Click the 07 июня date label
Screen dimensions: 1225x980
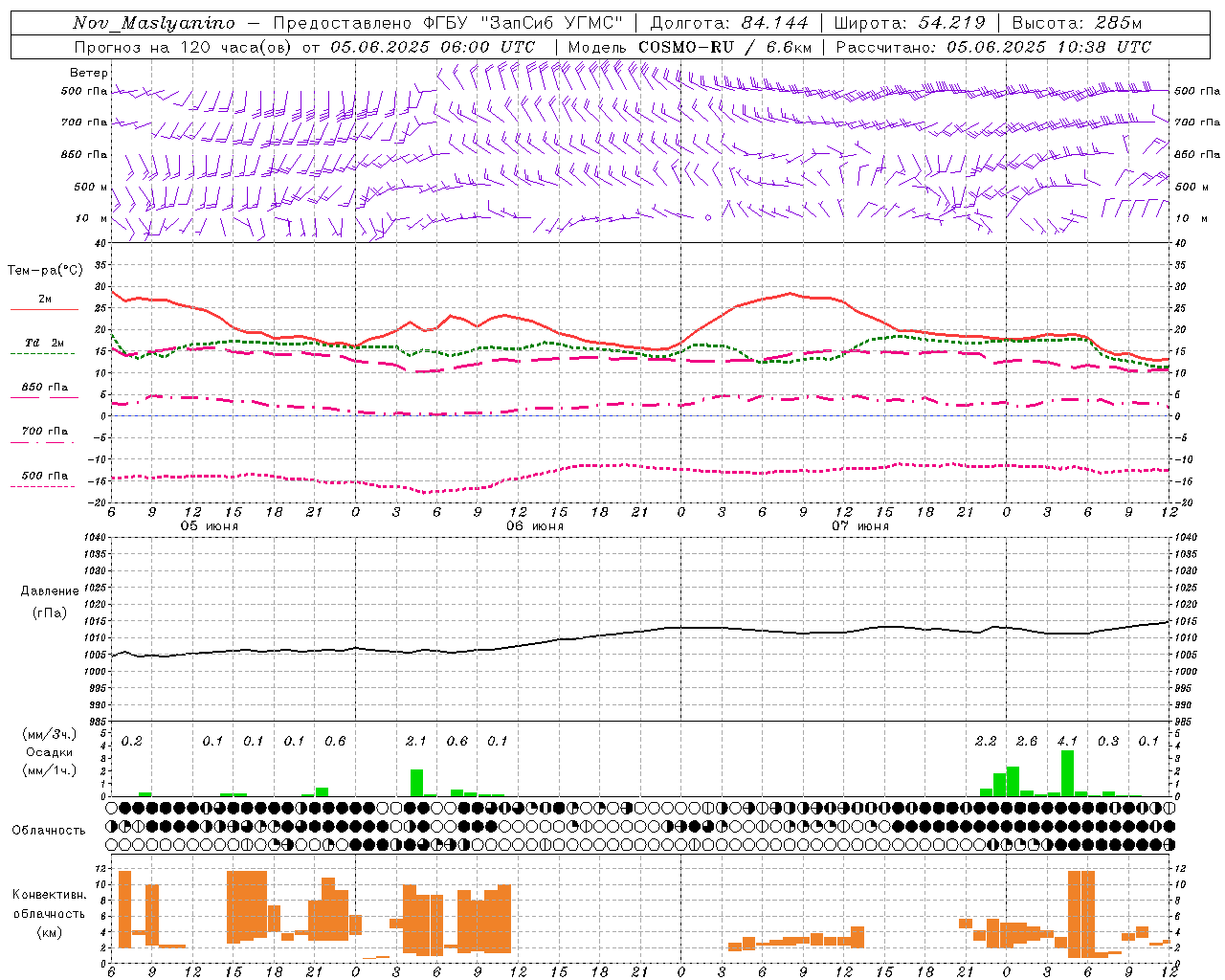tap(860, 526)
